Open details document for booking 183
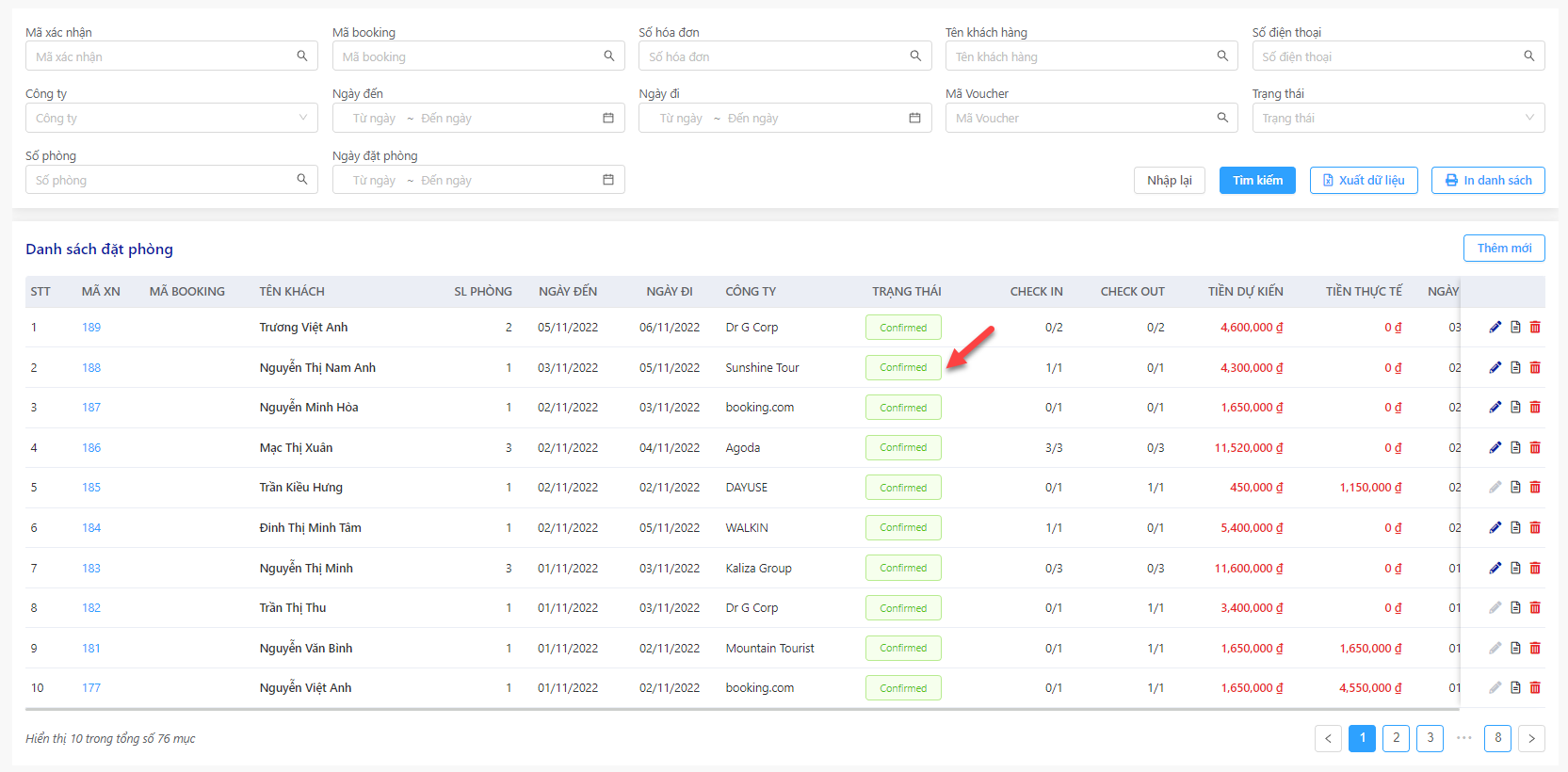1568x772 pixels. 1515,568
